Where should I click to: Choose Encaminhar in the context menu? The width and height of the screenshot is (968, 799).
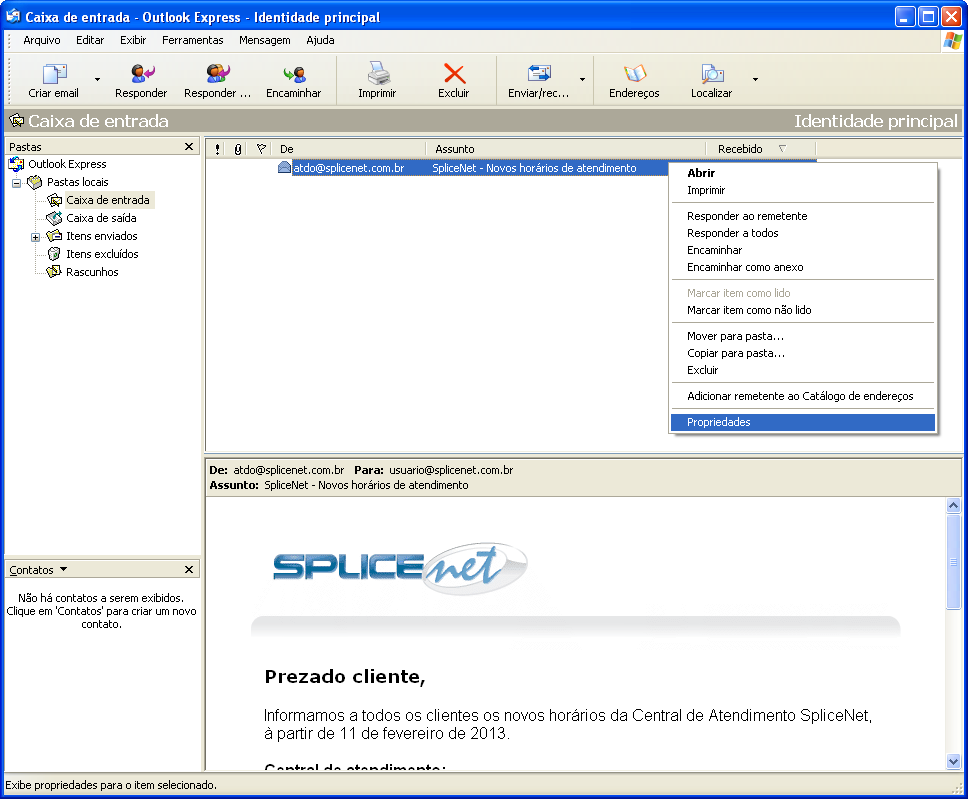[x=803, y=250]
